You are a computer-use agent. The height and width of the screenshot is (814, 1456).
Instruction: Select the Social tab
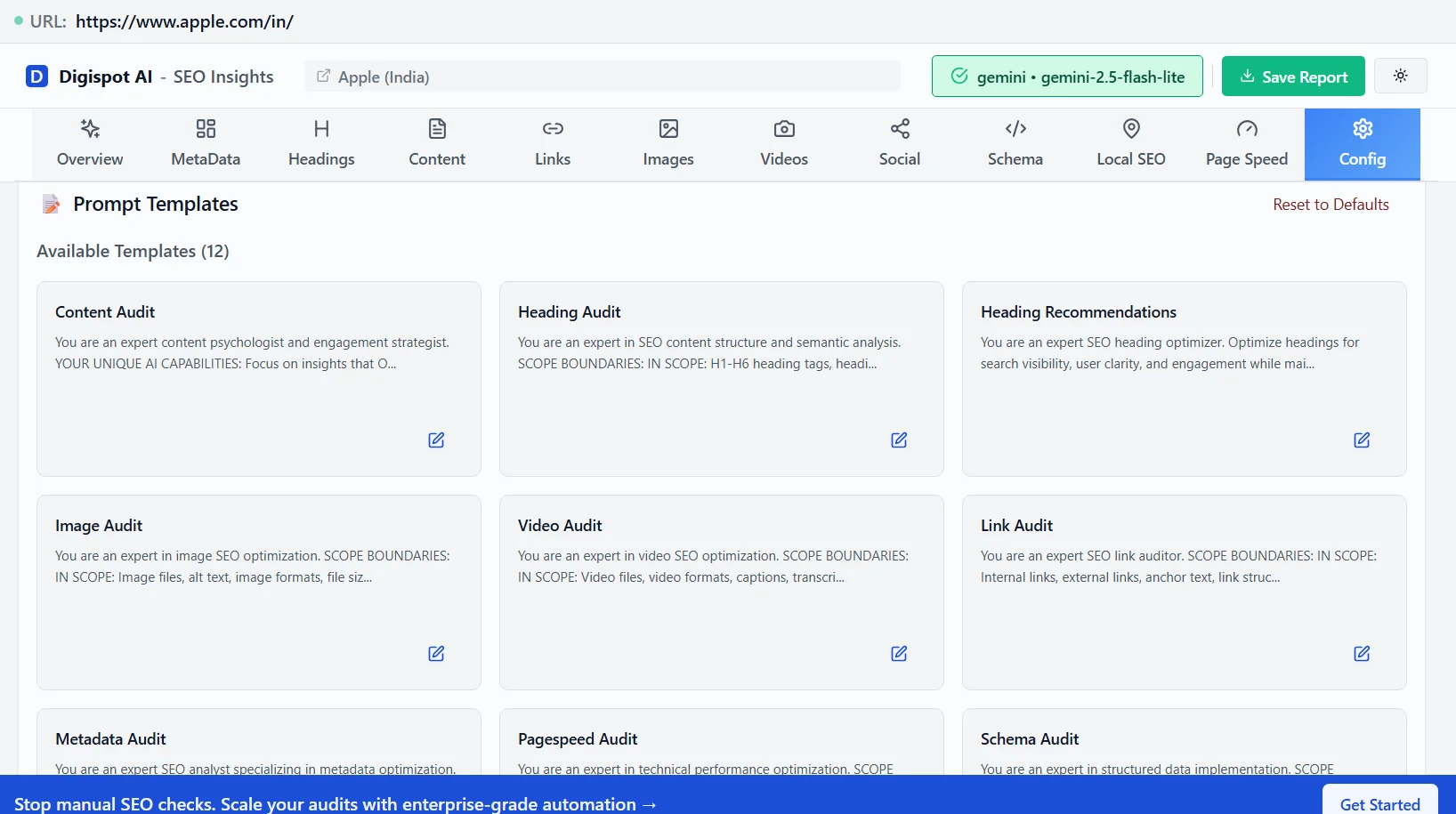coord(900,144)
